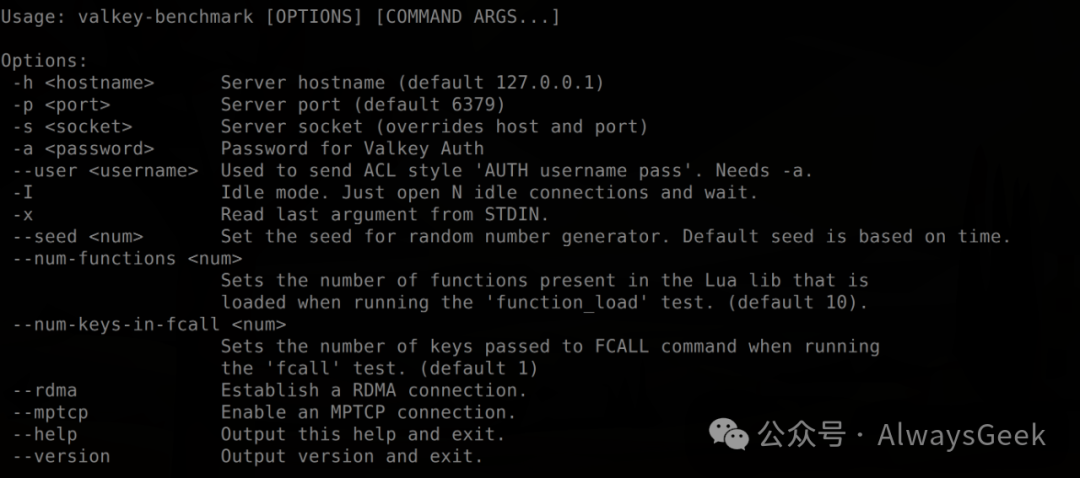
Task: Click the --seed <num> option
Action: (78, 236)
